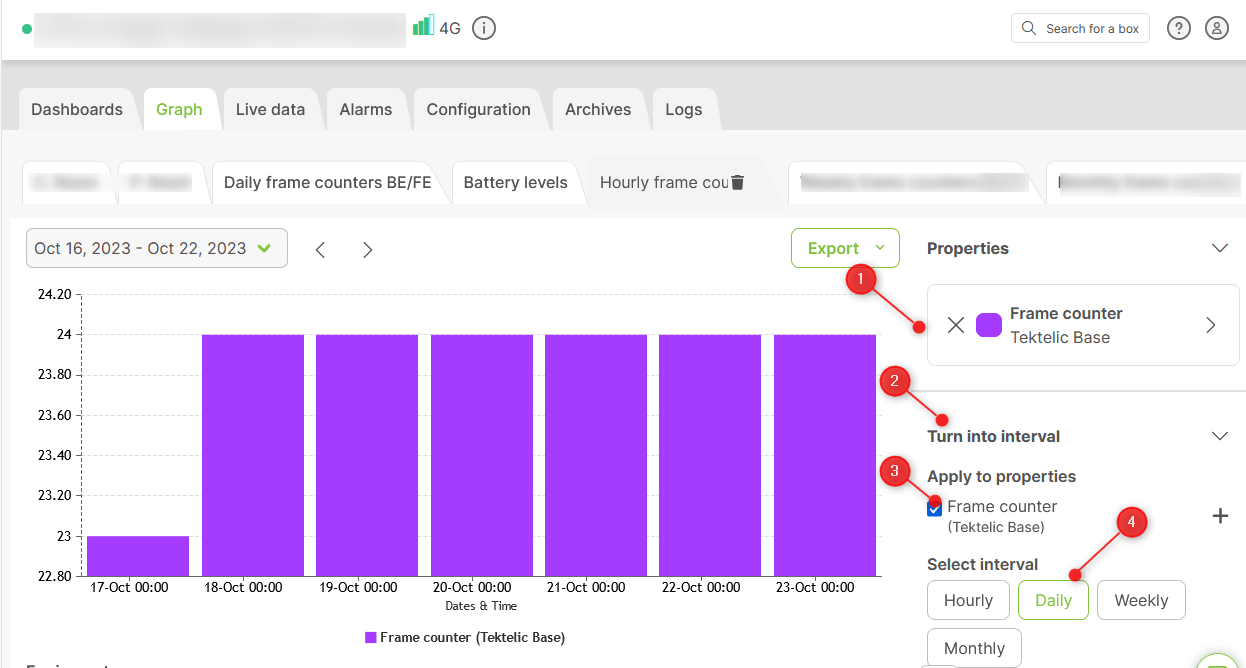Choose the Monthly interval option
Viewport: 1246px width, 668px height.
pyautogui.click(x=974, y=648)
